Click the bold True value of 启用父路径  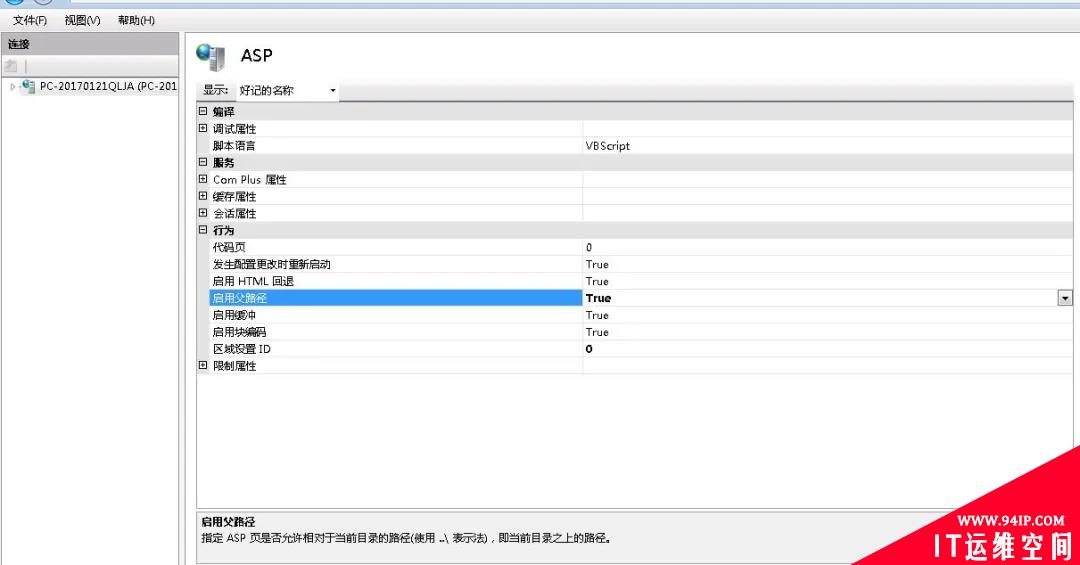point(598,298)
